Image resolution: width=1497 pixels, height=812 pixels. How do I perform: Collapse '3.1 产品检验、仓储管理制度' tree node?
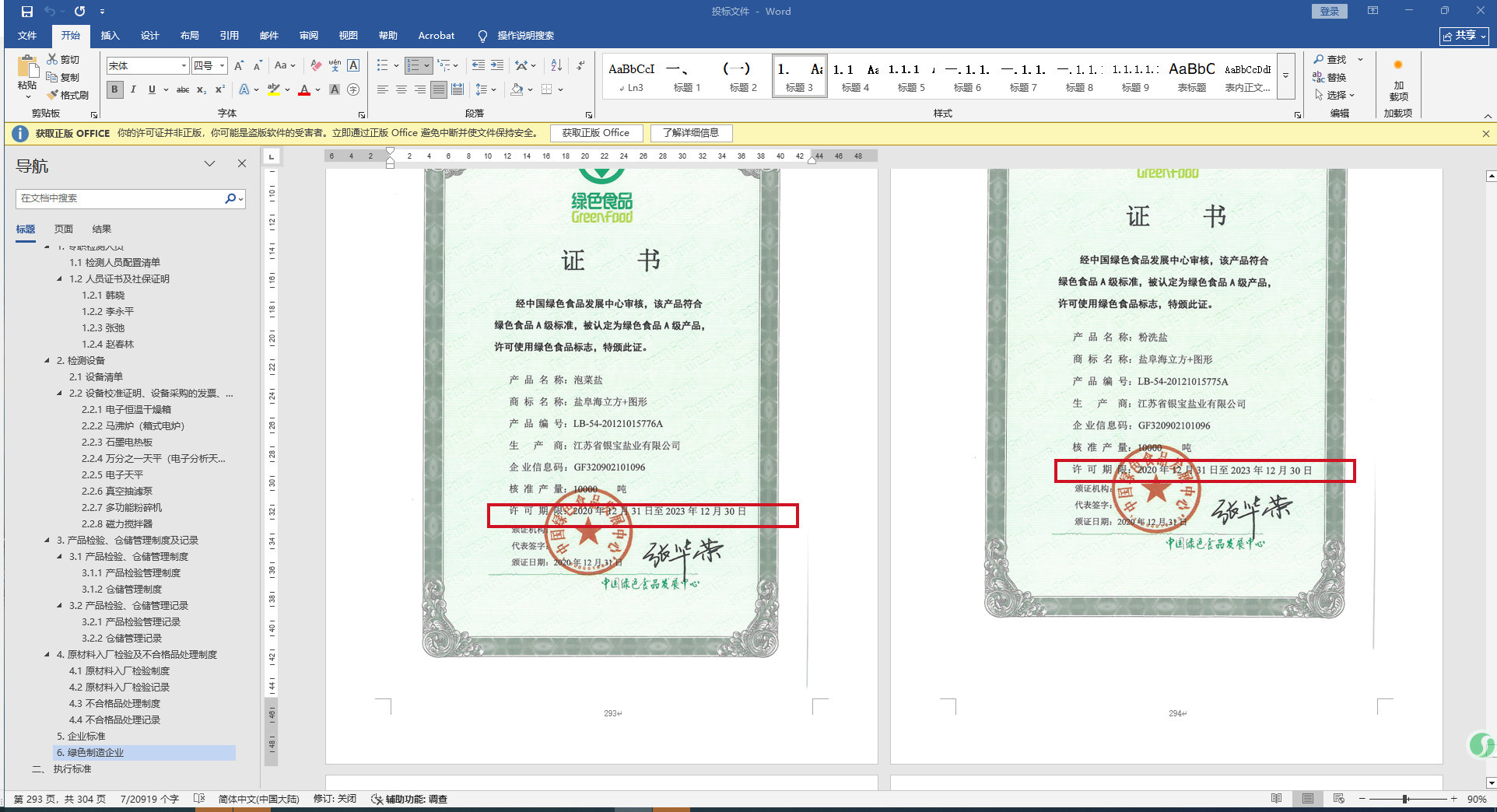coord(60,557)
